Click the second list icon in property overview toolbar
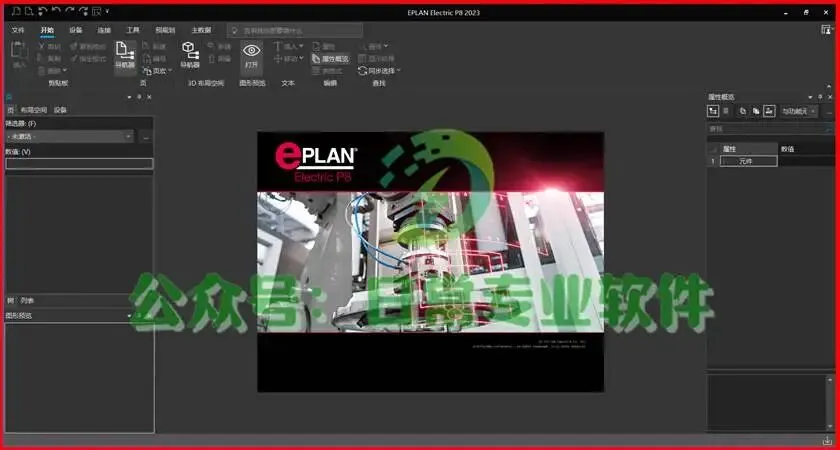The image size is (840, 450). click(726, 111)
